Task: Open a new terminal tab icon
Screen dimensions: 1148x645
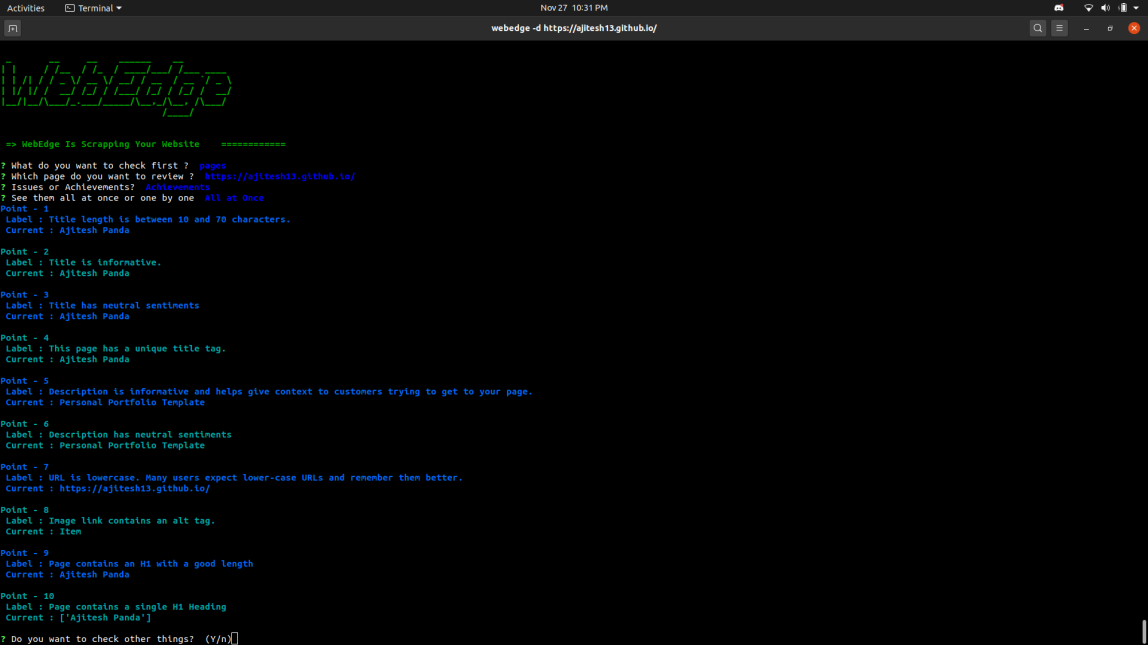Action: tap(12, 29)
